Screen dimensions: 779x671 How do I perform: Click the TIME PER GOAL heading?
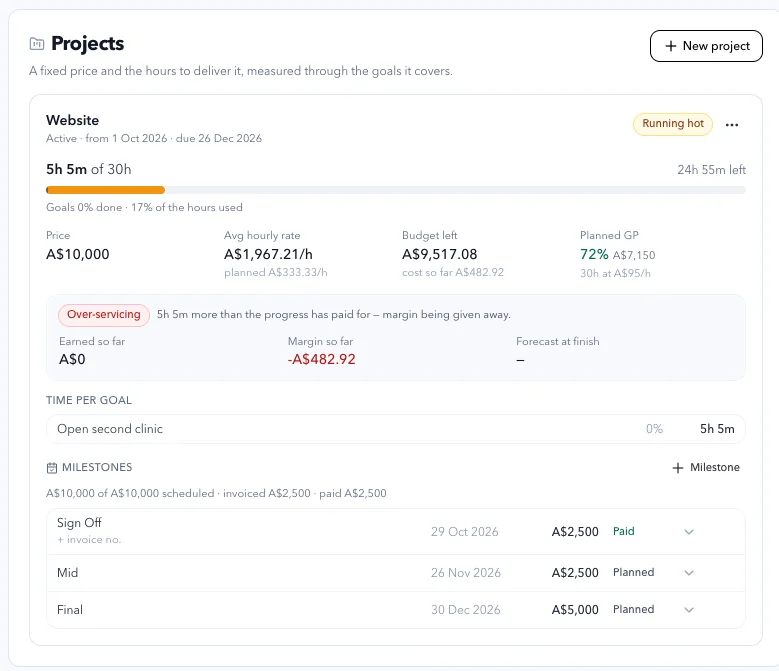point(89,400)
